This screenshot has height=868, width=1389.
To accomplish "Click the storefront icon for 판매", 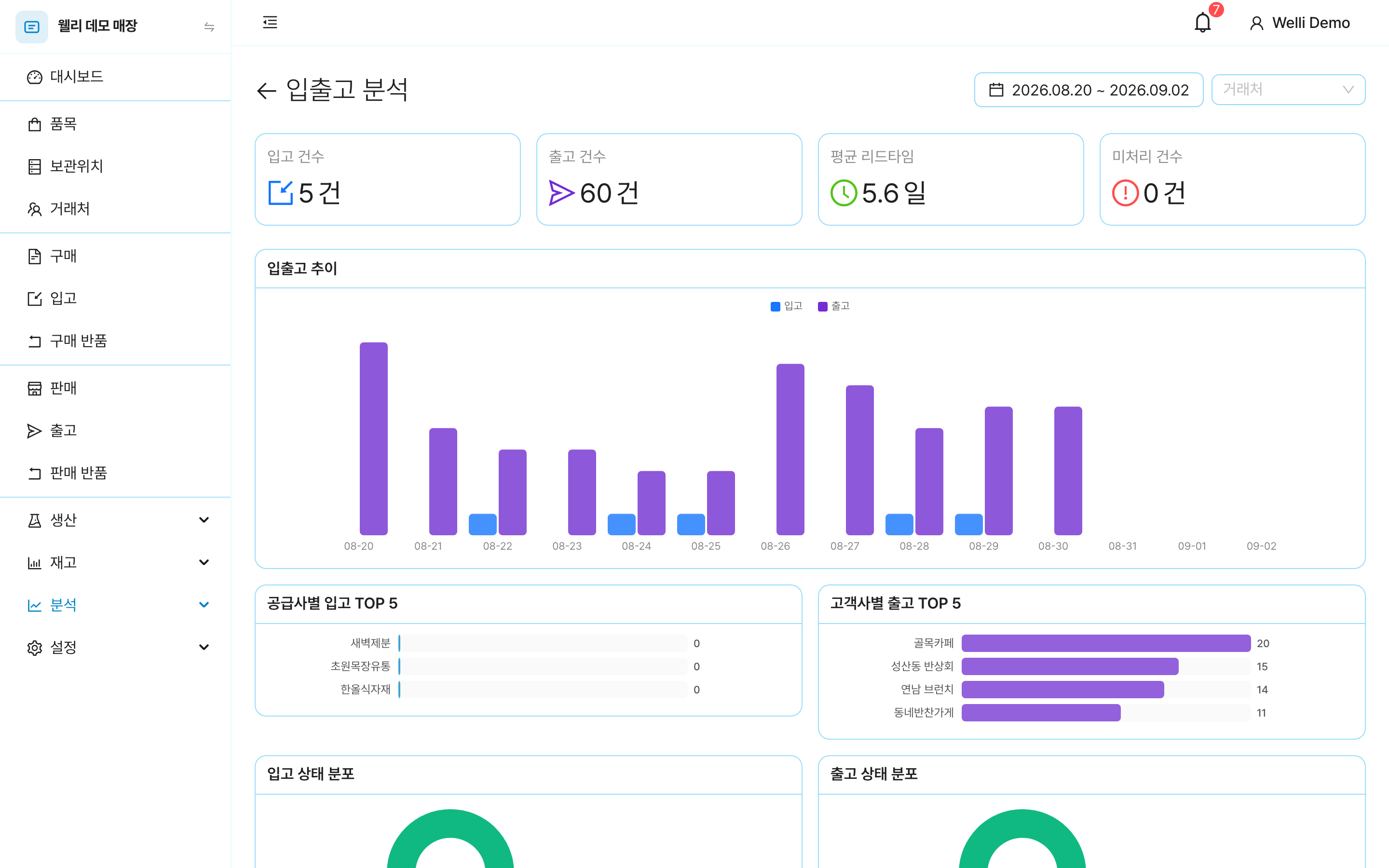I will [x=34, y=388].
